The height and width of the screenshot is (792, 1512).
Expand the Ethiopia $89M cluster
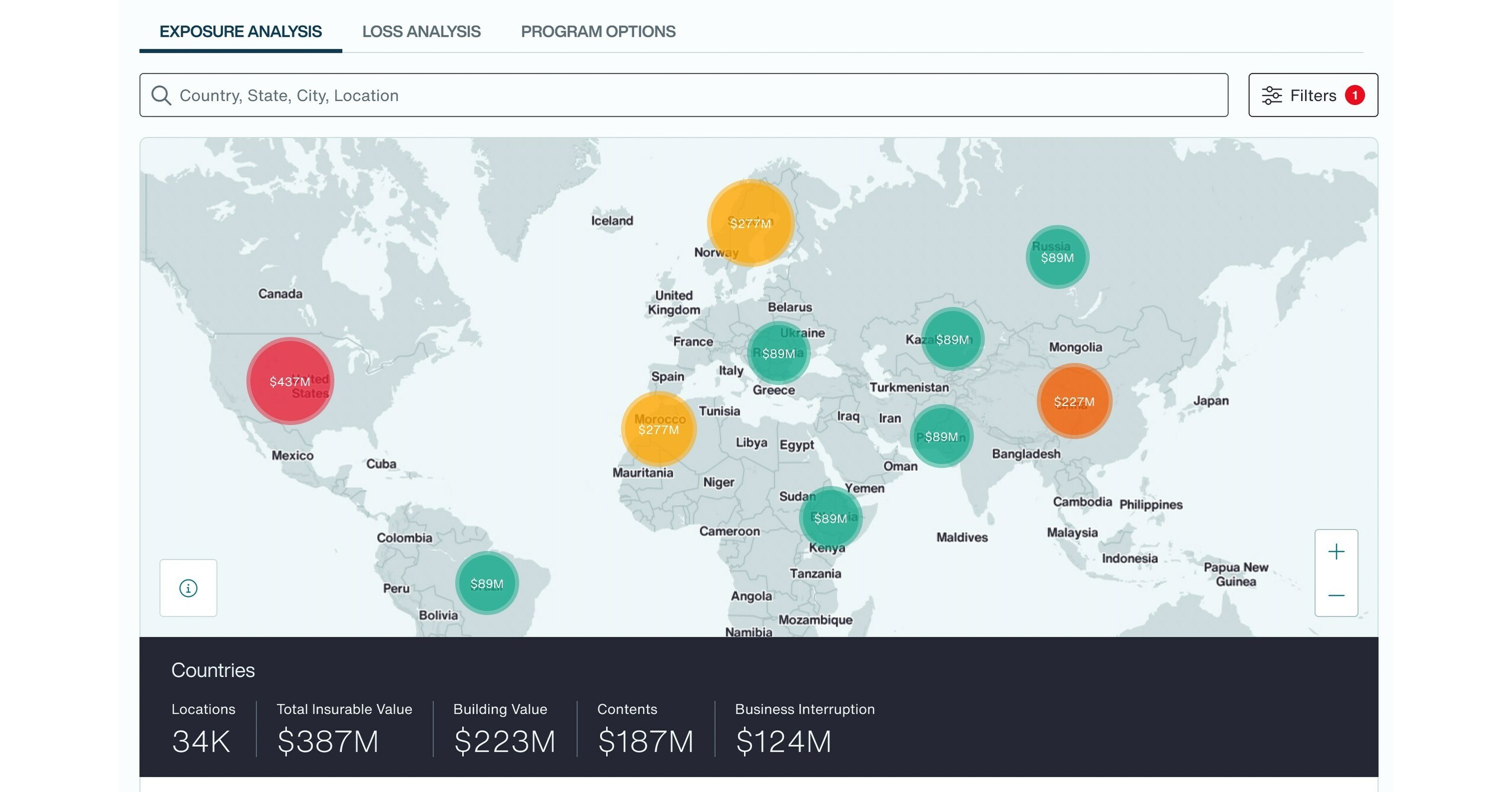[x=829, y=518]
